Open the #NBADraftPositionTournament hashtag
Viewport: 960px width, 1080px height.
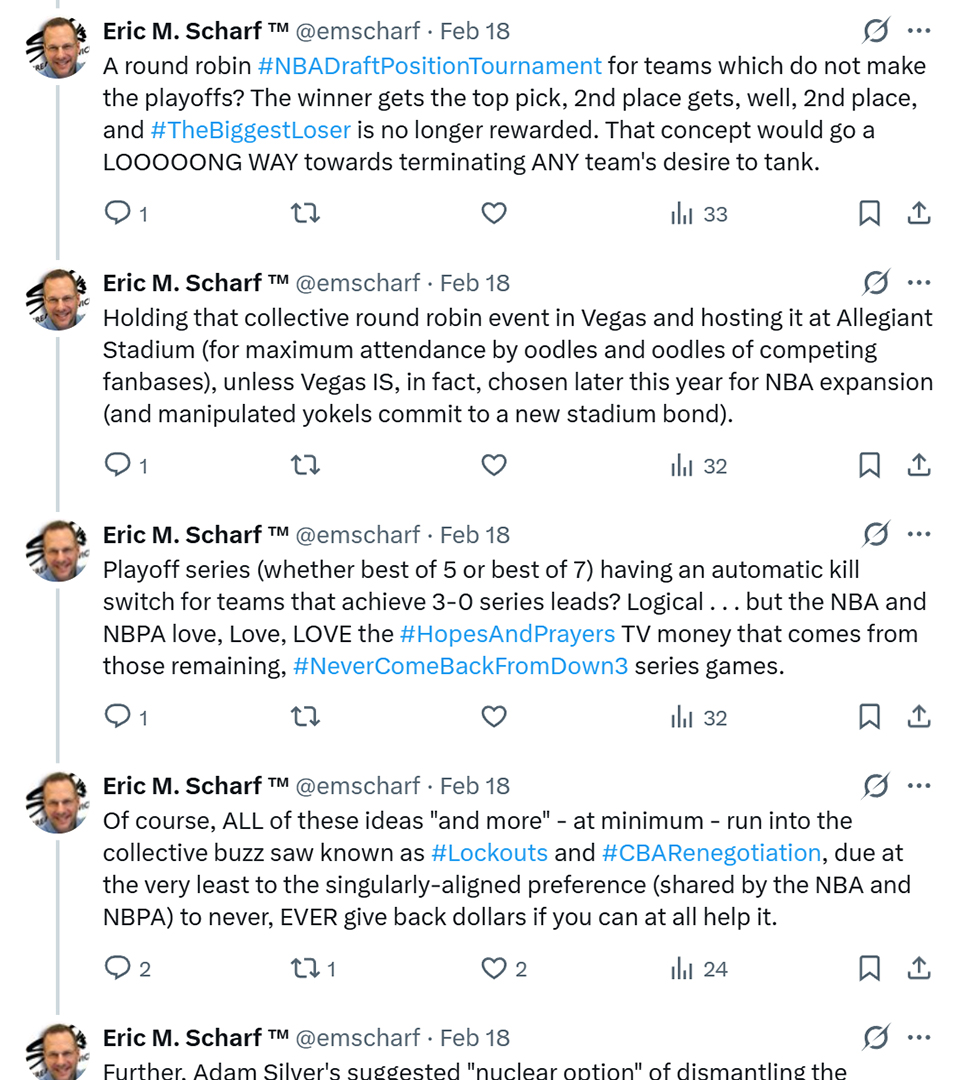coord(430,66)
